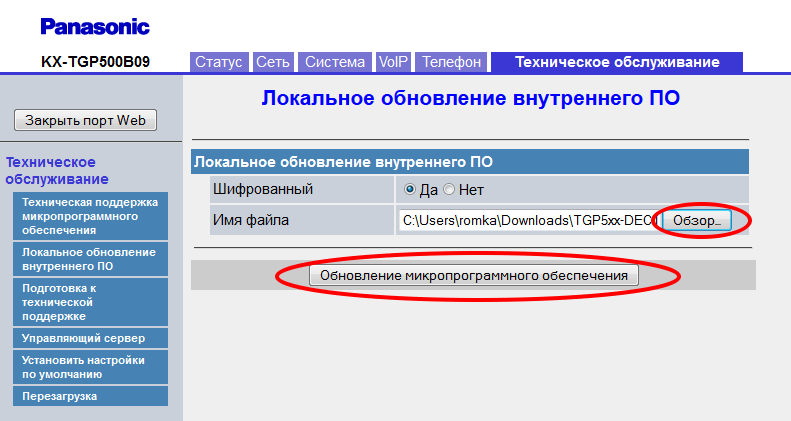Click the Обзор browse button
791x421 pixels.
(697, 220)
